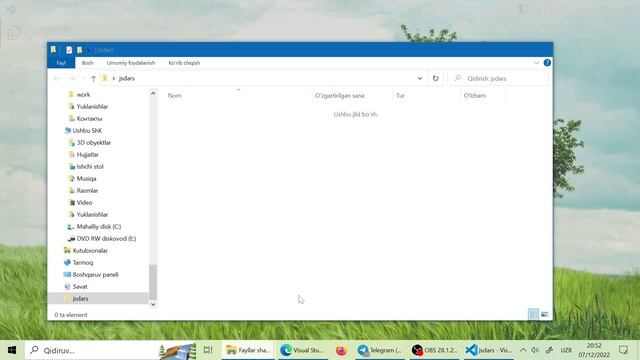Click new folder icon in title bar
Screen dimensions: 640x360
(80, 50)
